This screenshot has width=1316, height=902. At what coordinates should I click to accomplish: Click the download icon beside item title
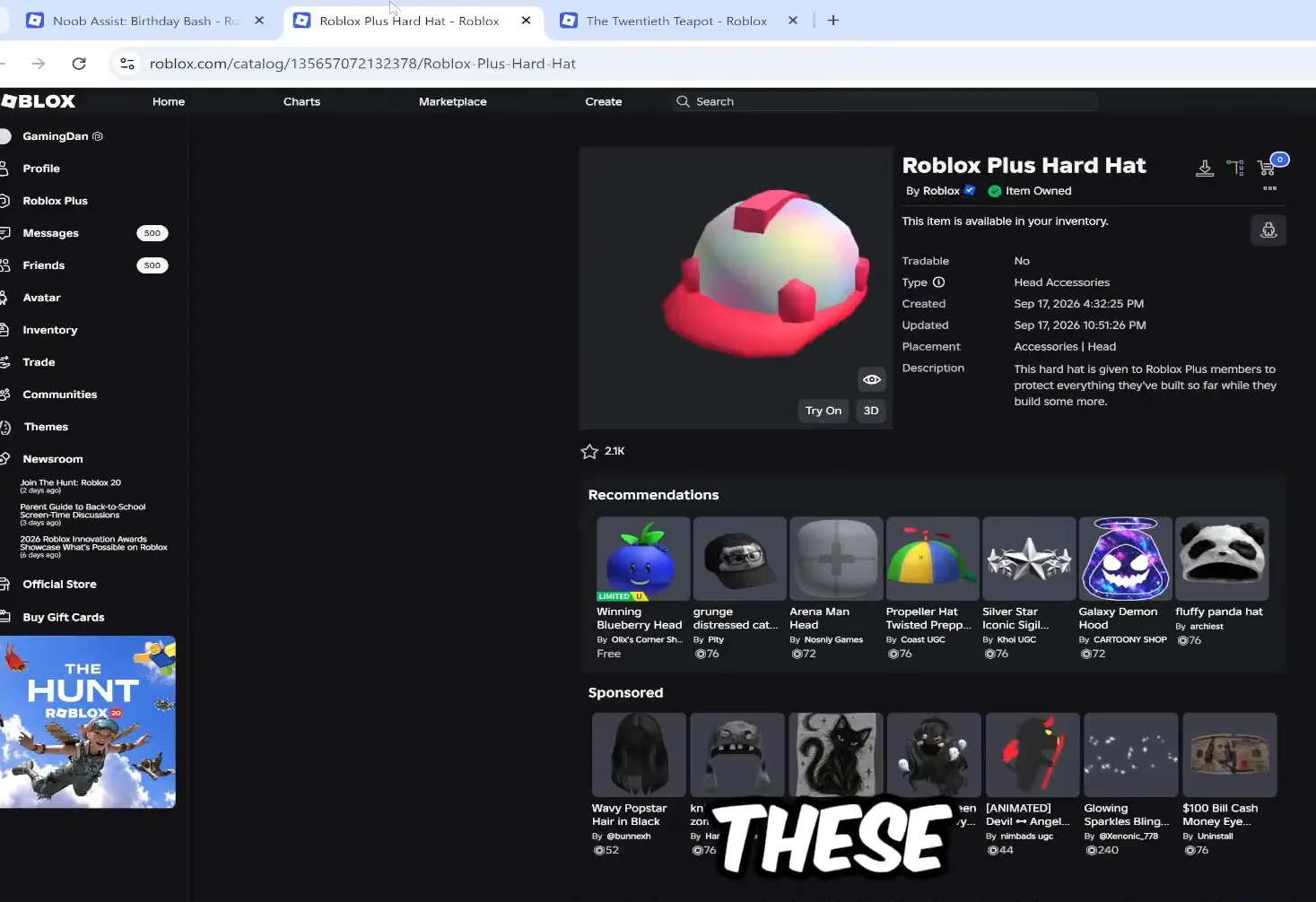tap(1205, 168)
